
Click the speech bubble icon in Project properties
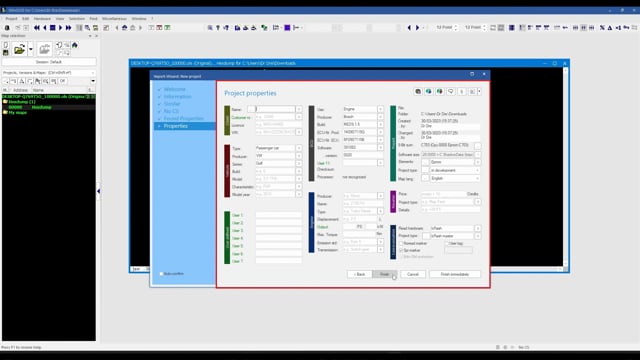click(x=451, y=92)
